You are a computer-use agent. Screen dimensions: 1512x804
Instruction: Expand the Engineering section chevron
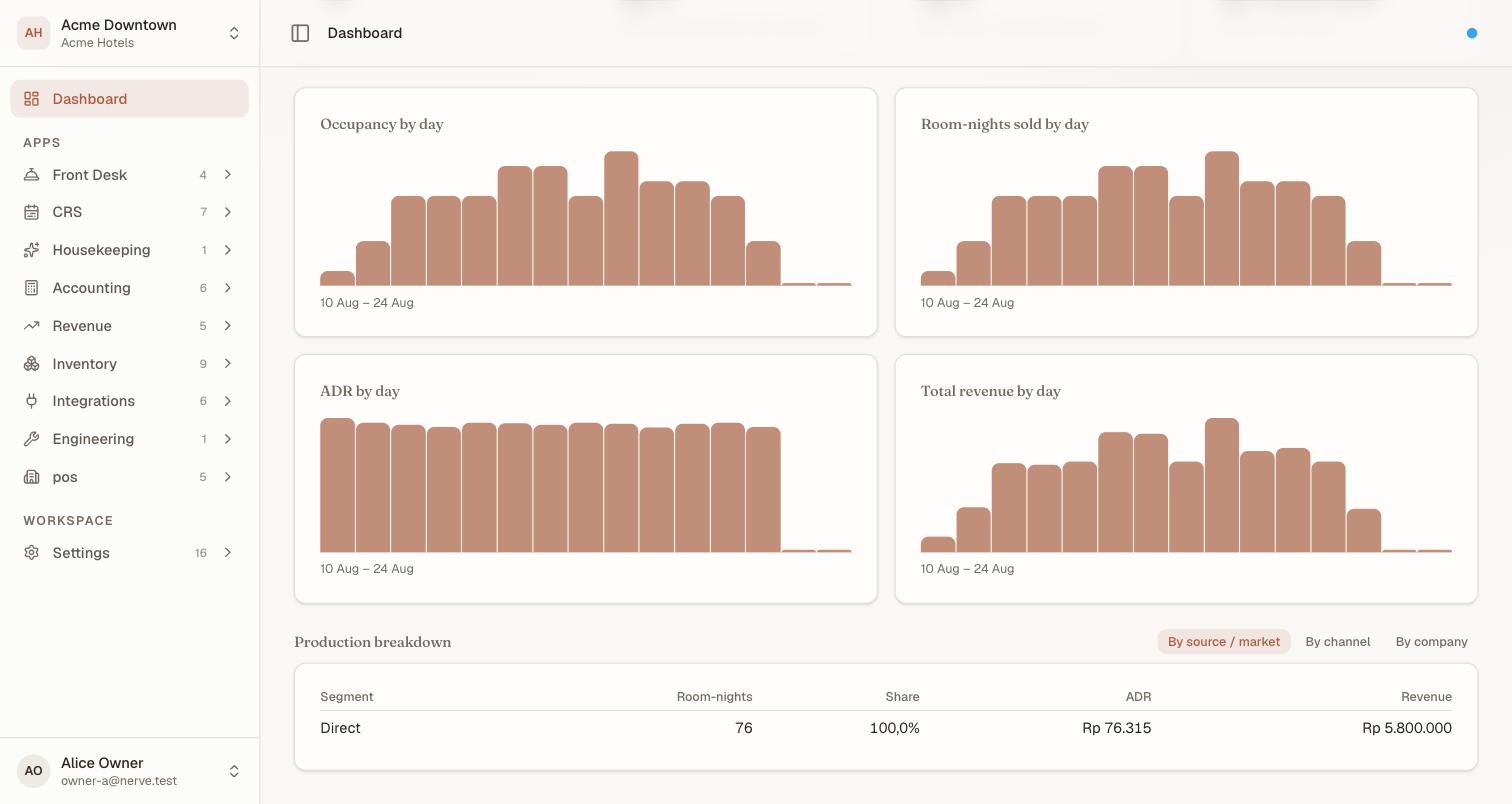[228, 439]
